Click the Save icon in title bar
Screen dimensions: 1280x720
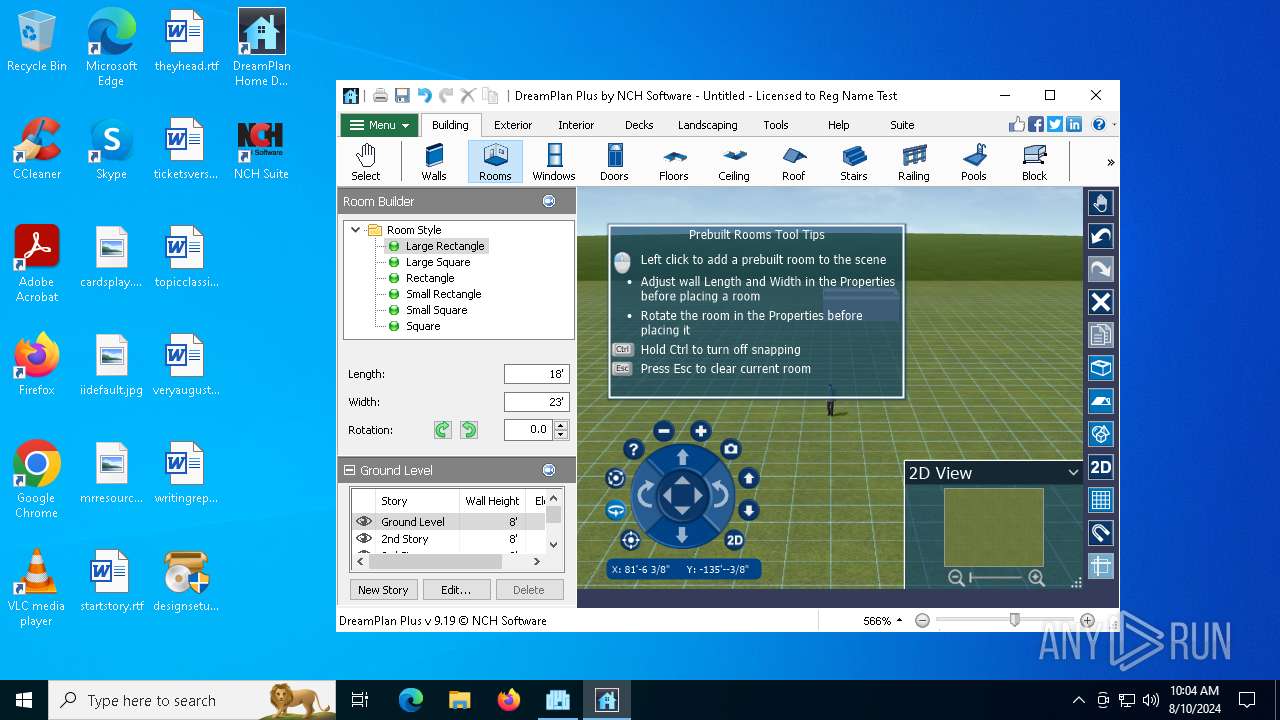(402, 96)
